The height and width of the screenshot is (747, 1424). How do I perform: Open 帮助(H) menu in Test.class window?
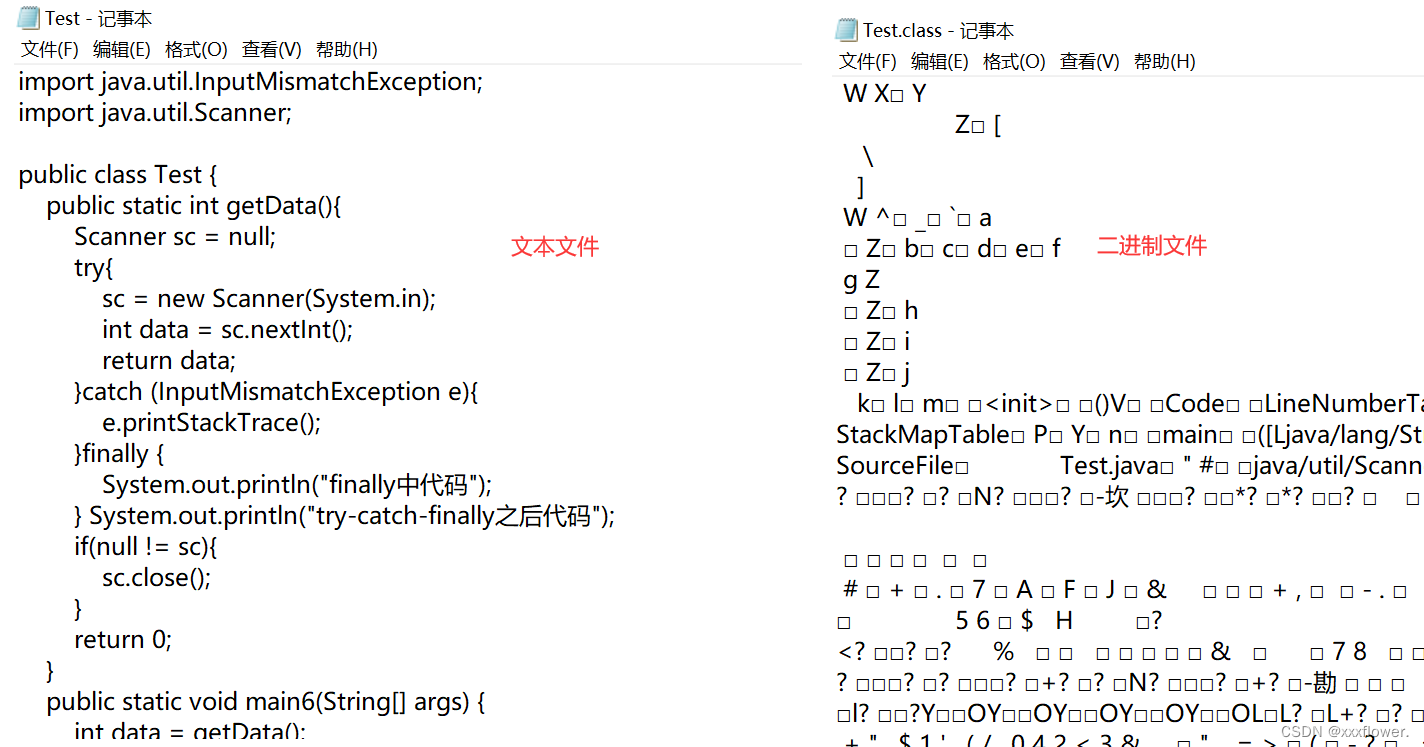click(1165, 61)
